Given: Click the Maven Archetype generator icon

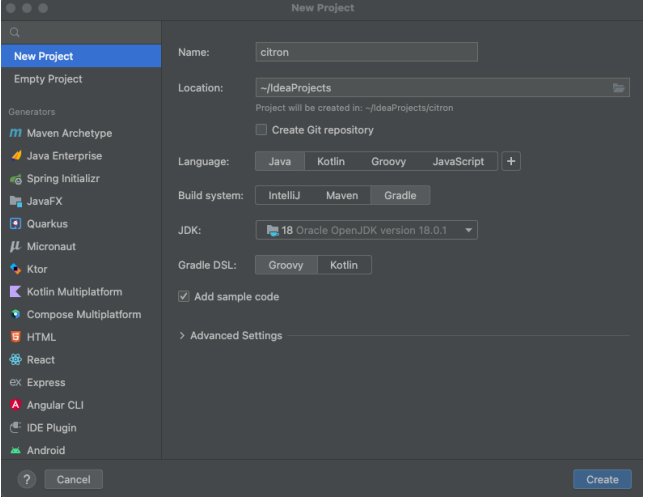Looking at the screenshot, I should (x=15, y=133).
